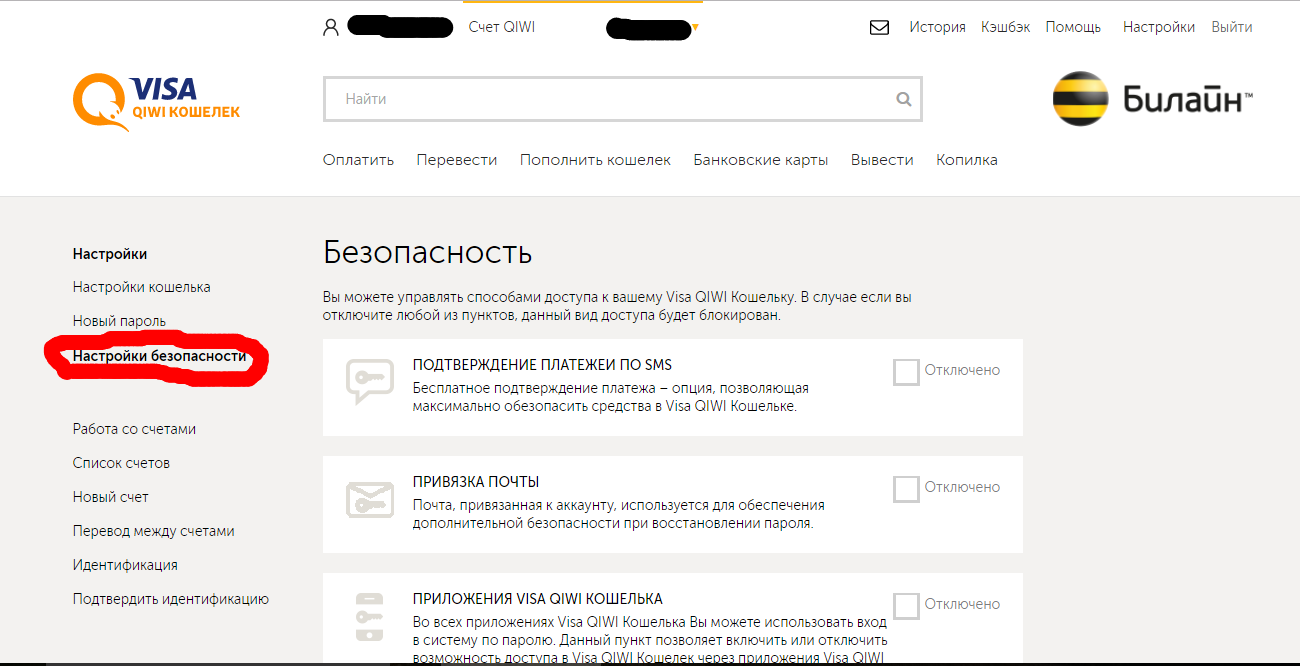1300x666 pixels.
Task: Enable Приложения Visa QIWI Кошелька checkbox
Action: click(x=906, y=606)
